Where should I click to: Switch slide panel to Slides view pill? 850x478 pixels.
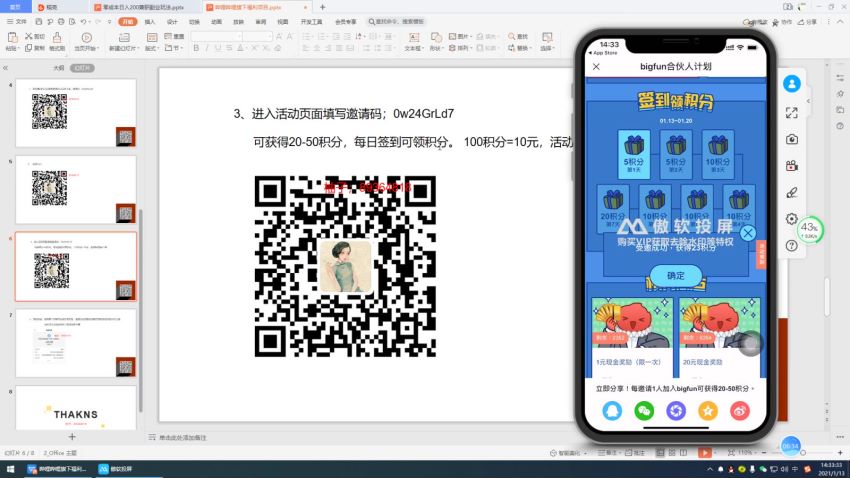pos(82,68)
